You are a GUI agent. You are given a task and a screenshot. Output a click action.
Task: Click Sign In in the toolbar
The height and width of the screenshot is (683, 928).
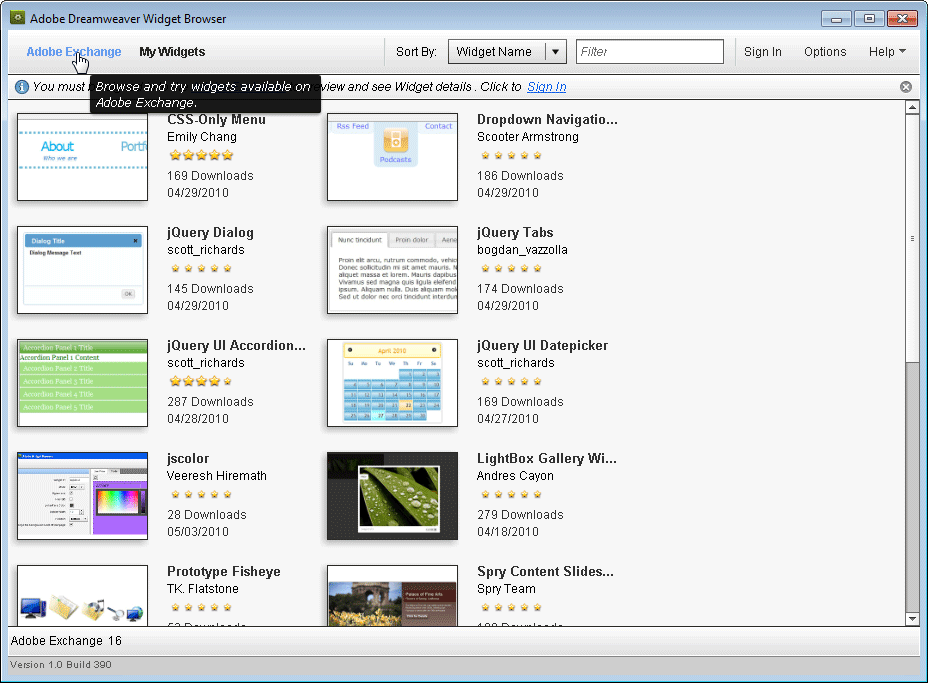[762, 51]
